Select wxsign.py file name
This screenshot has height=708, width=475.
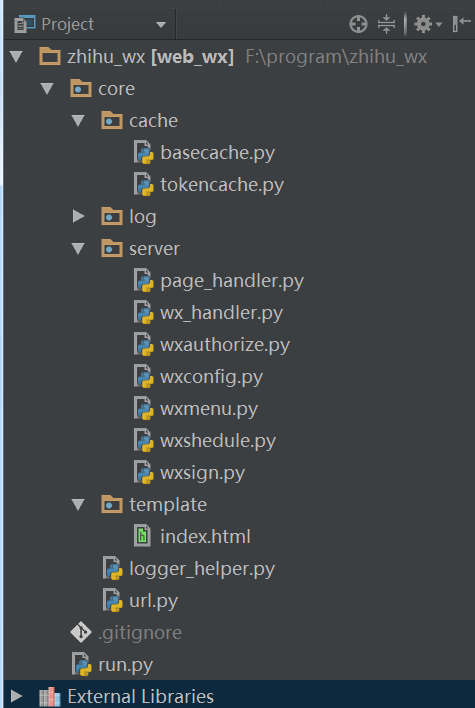[203, 473]
